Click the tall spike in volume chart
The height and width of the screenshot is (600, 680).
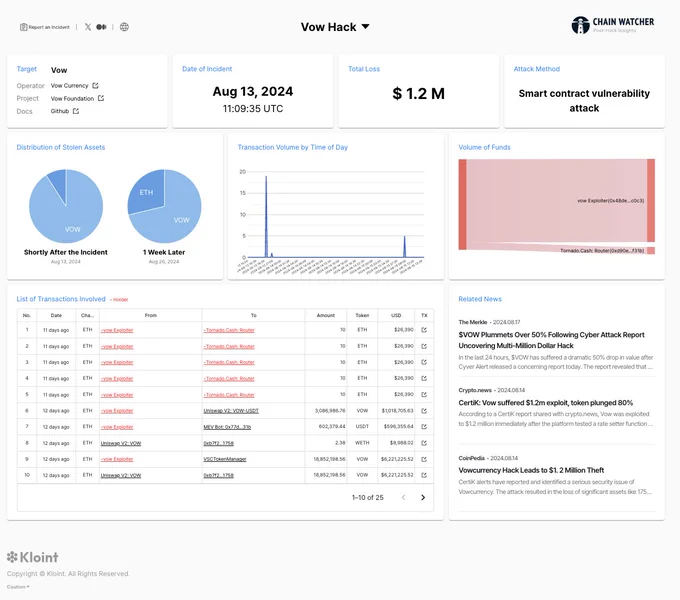(x=266, y=215)
